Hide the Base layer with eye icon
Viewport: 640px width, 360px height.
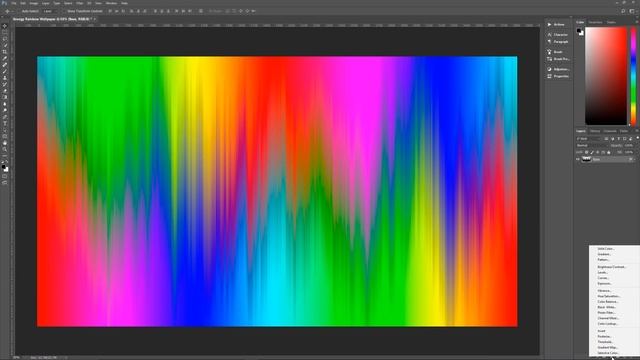[578, 159]
